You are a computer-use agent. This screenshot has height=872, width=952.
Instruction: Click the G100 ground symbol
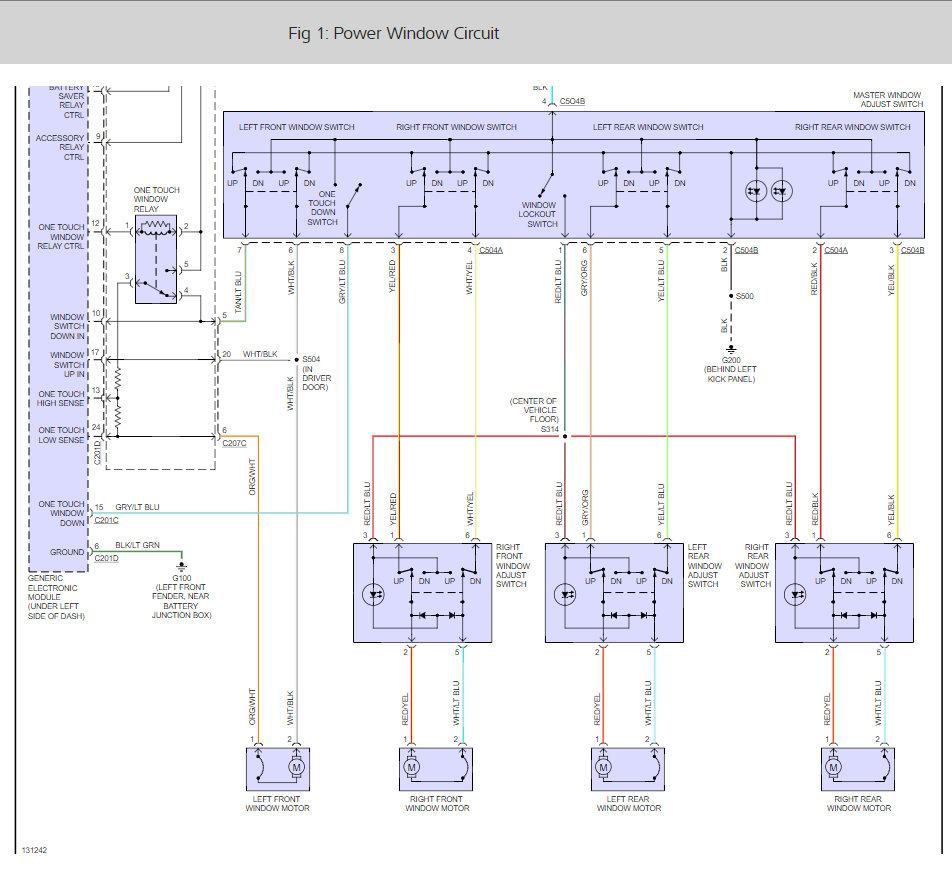(x=182, y=567)
